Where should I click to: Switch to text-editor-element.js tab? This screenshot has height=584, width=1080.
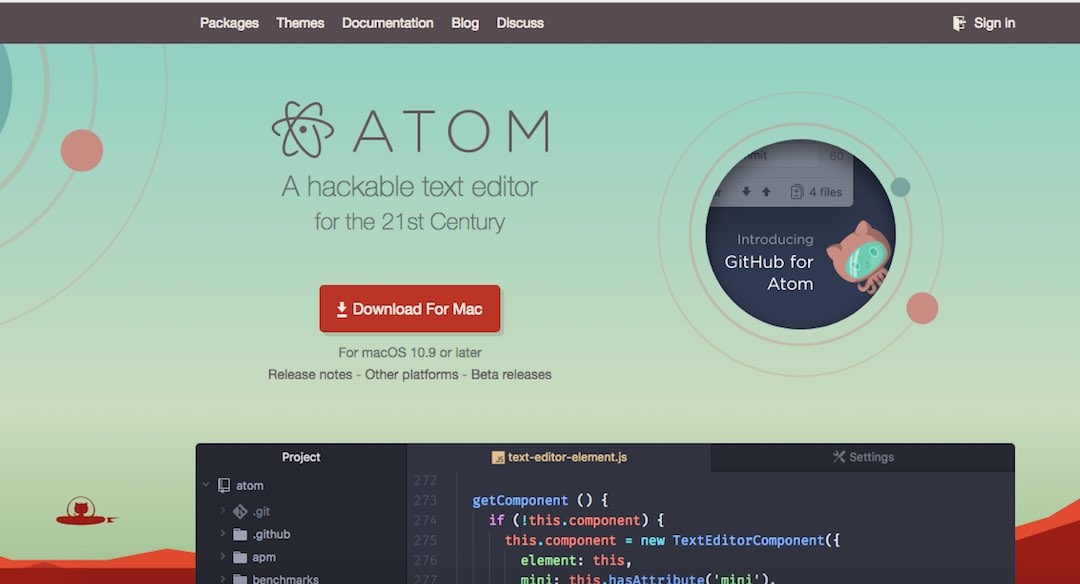point(559,457)
